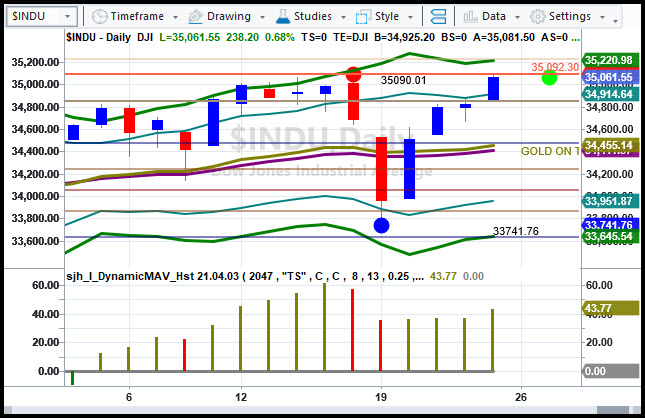Screen dimensions: 645x418
Task: Click the $INDU - Daily DJI chart title
Action: click(109, 37)
